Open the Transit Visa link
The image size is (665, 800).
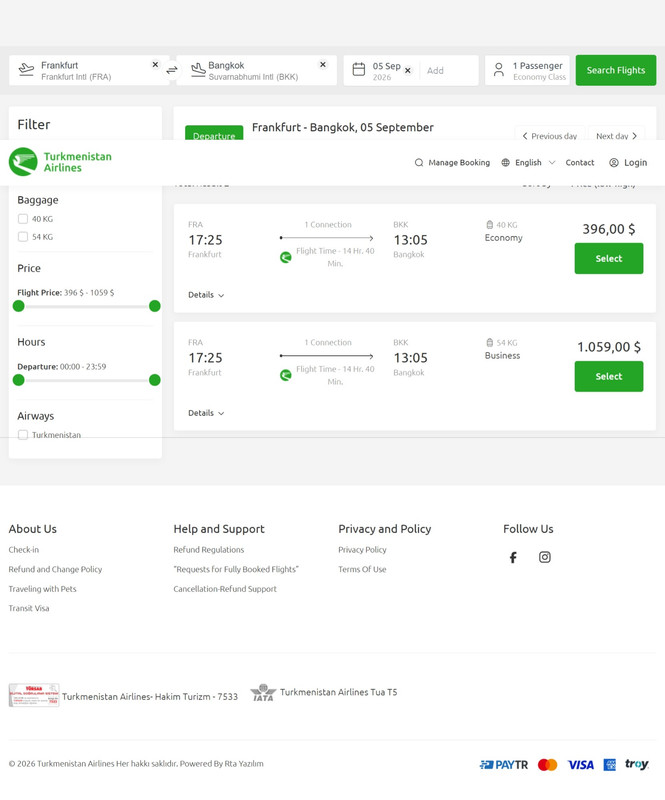click(x=29, y=608)
